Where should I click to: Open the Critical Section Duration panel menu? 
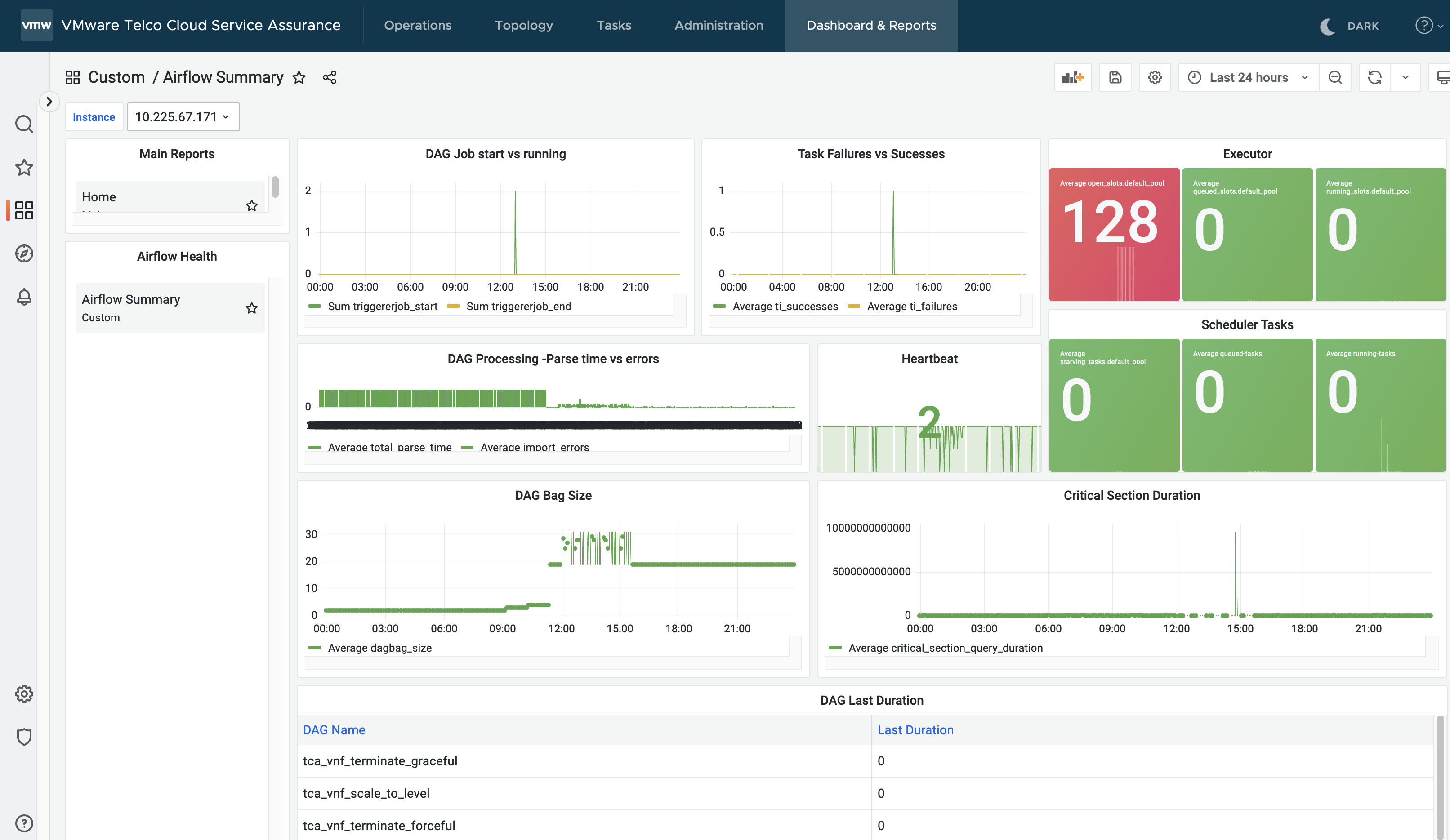[1131, 495]
